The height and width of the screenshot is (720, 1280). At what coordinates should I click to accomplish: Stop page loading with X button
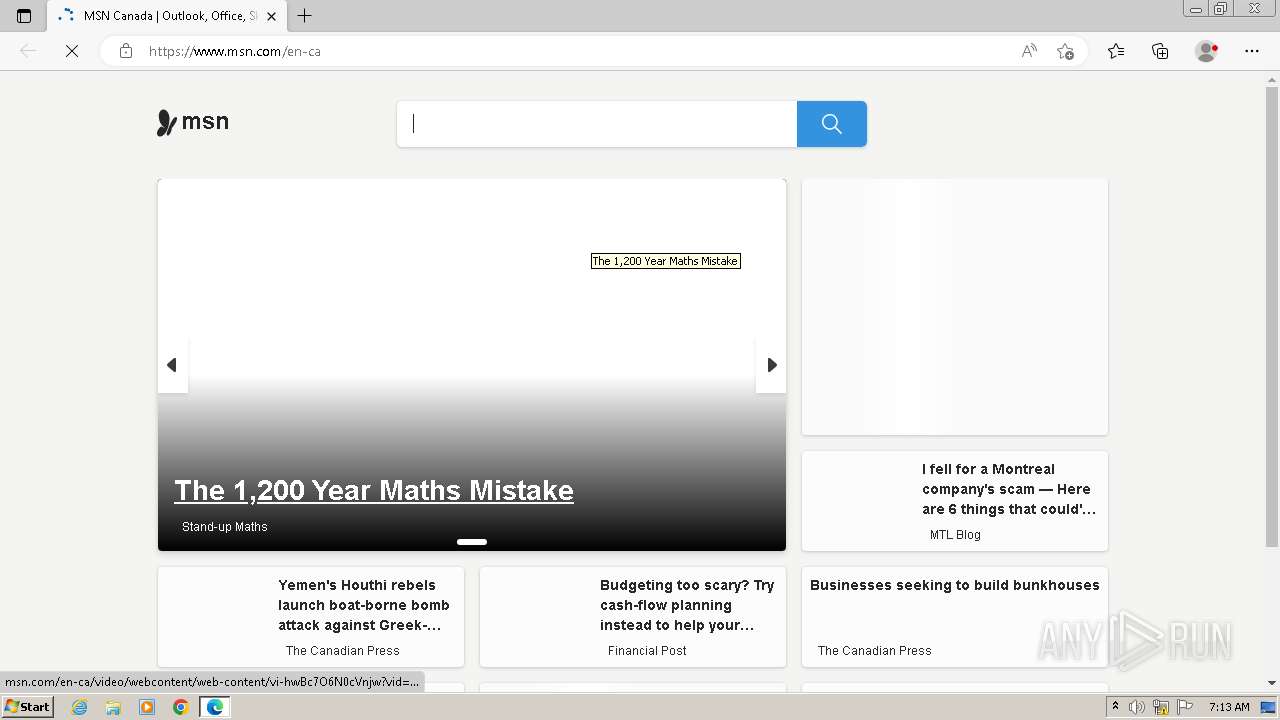(72, 51)
